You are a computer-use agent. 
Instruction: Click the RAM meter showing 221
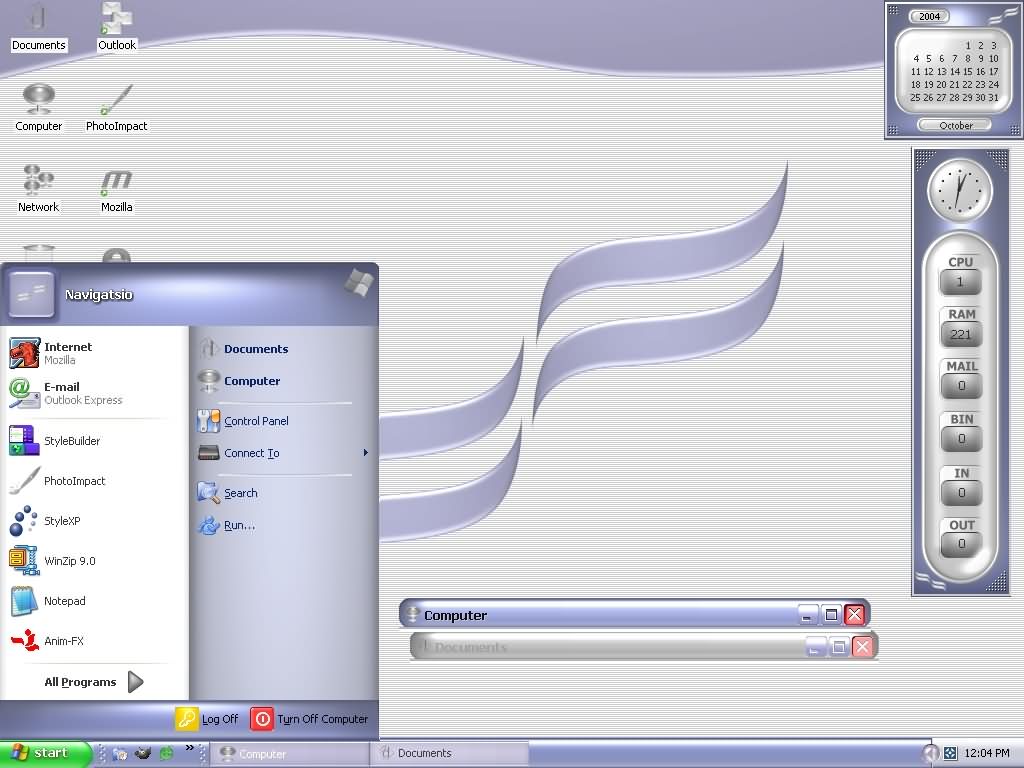[961, 334]
